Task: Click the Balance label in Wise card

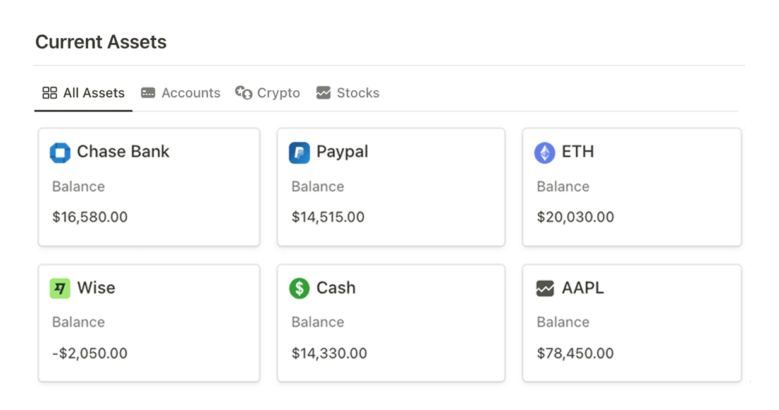Action: point(78,322)
